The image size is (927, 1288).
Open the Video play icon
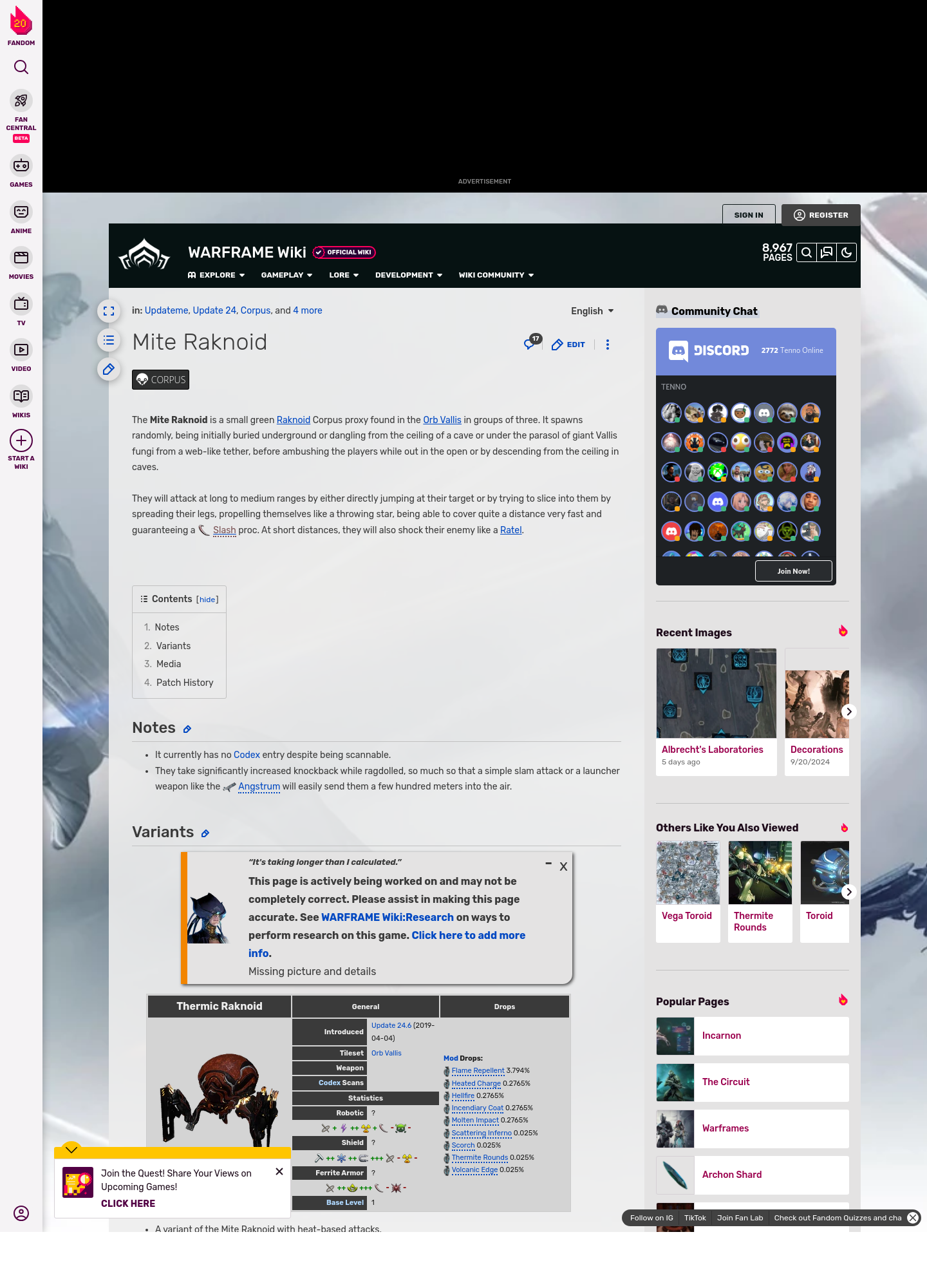[x=21, y=350]
